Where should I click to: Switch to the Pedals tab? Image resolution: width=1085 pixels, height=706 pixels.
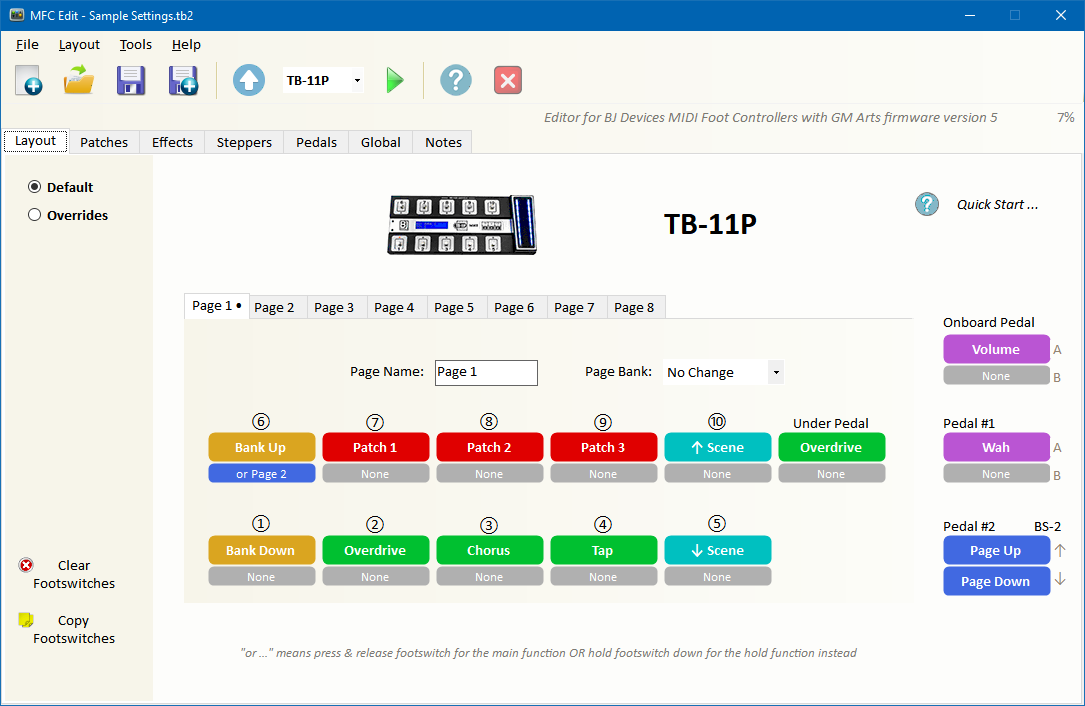[x=316, y=143]
